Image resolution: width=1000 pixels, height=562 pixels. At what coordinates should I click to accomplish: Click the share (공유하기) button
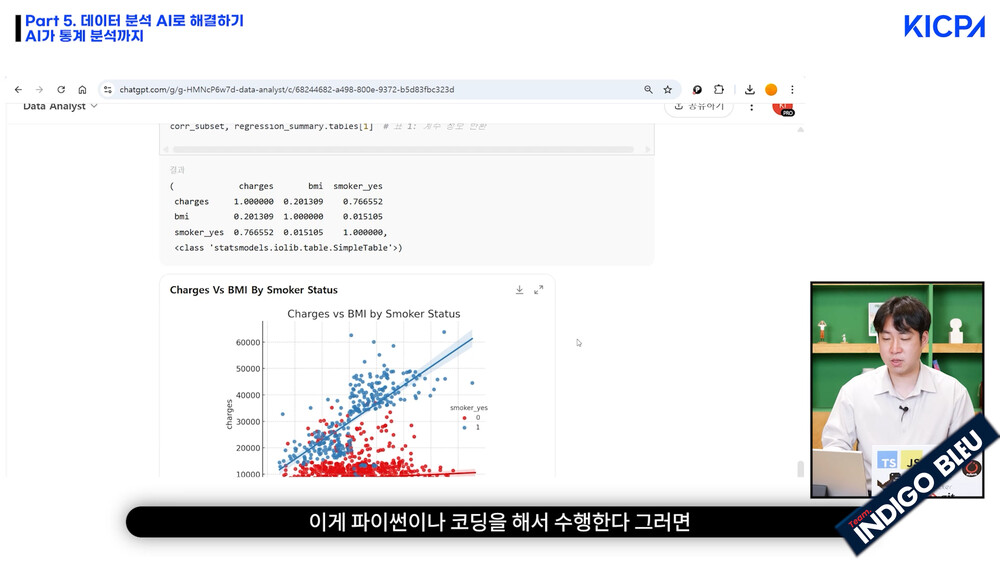(699, 106)
